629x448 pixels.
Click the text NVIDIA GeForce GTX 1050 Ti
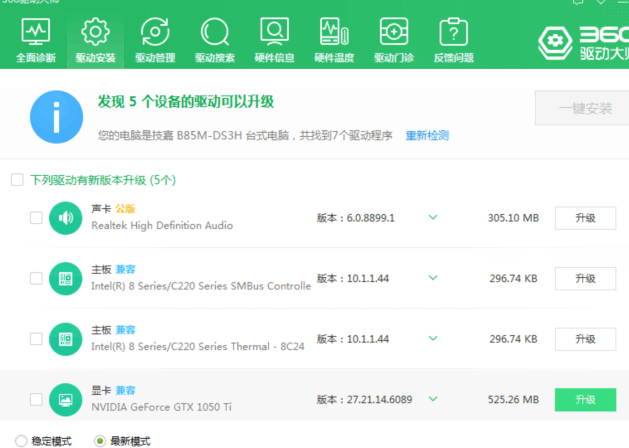[161, 407]
